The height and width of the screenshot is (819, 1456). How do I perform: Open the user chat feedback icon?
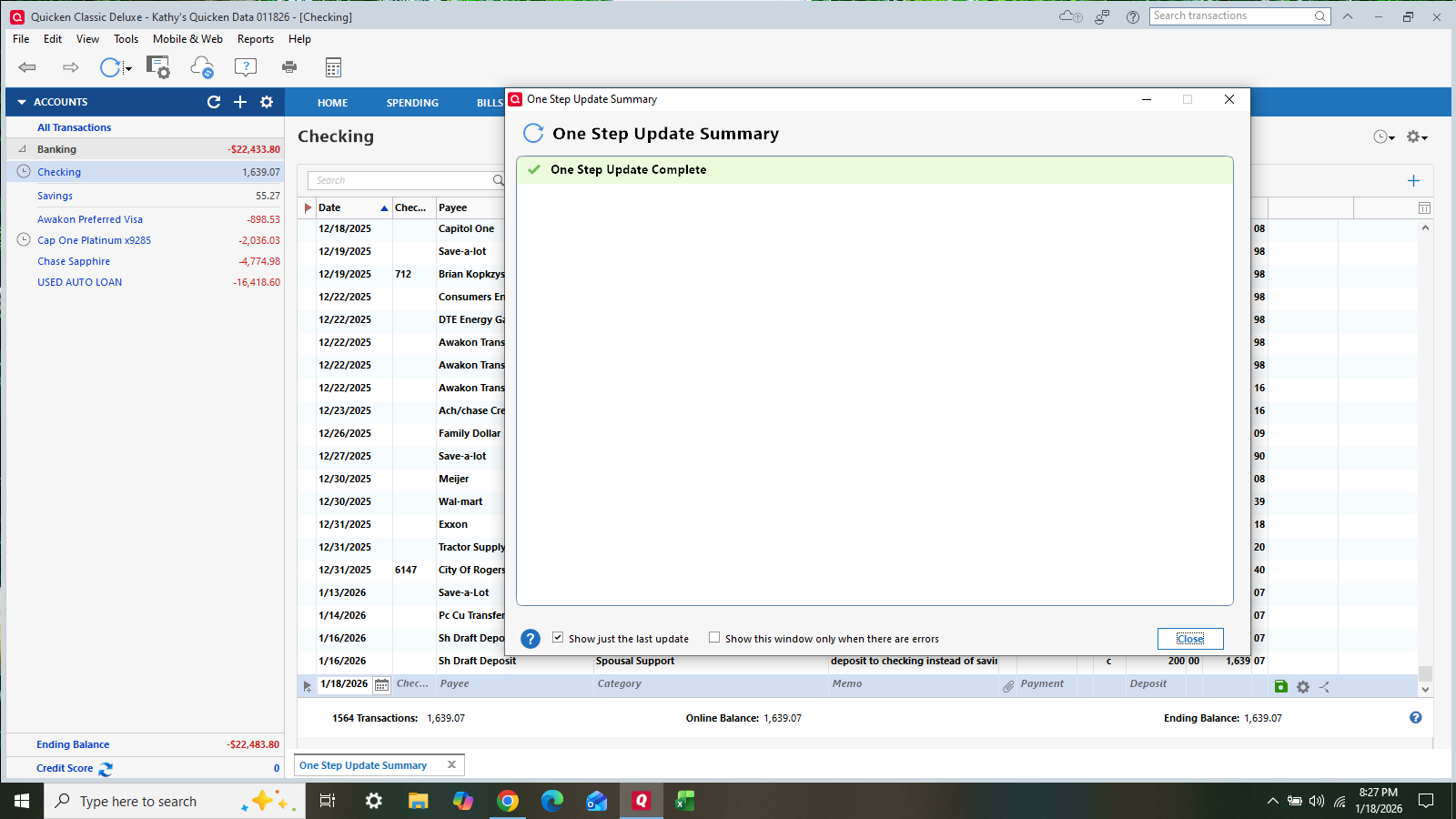pyautogui.click(x=1102, y=16)
